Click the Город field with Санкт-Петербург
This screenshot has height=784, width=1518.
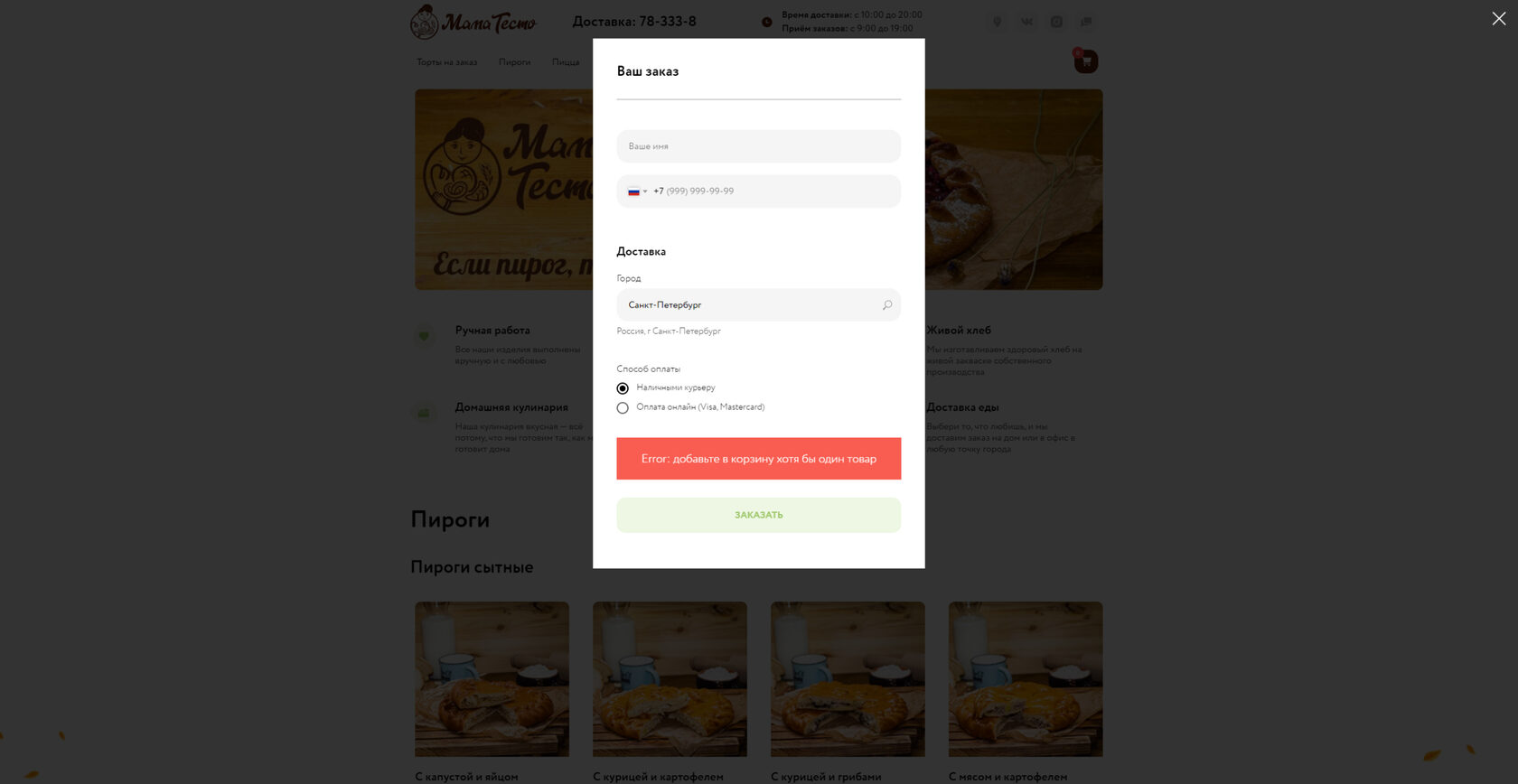click(758, 305)
